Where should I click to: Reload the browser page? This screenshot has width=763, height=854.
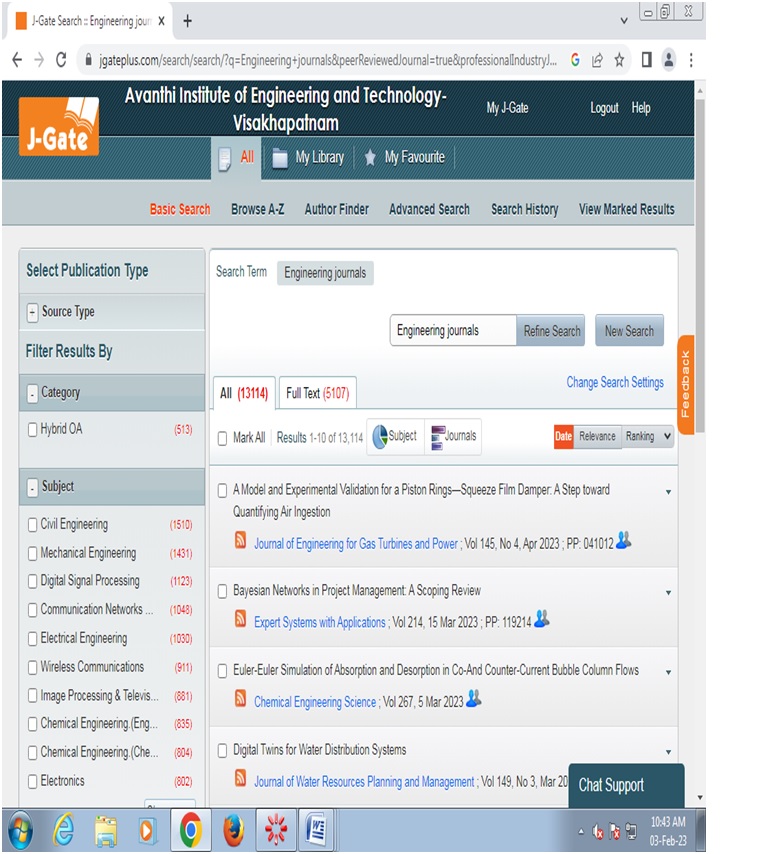(61, 60)
